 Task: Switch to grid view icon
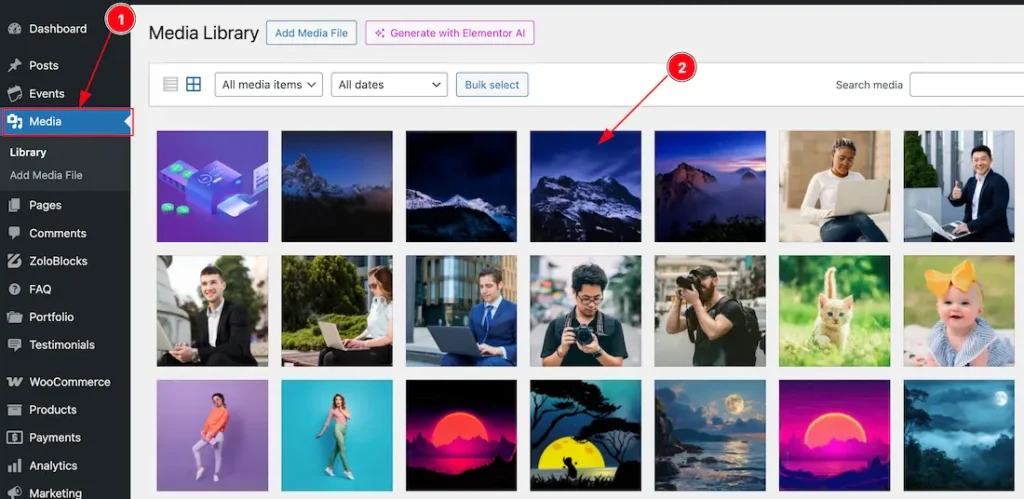[x=193, y=84]
